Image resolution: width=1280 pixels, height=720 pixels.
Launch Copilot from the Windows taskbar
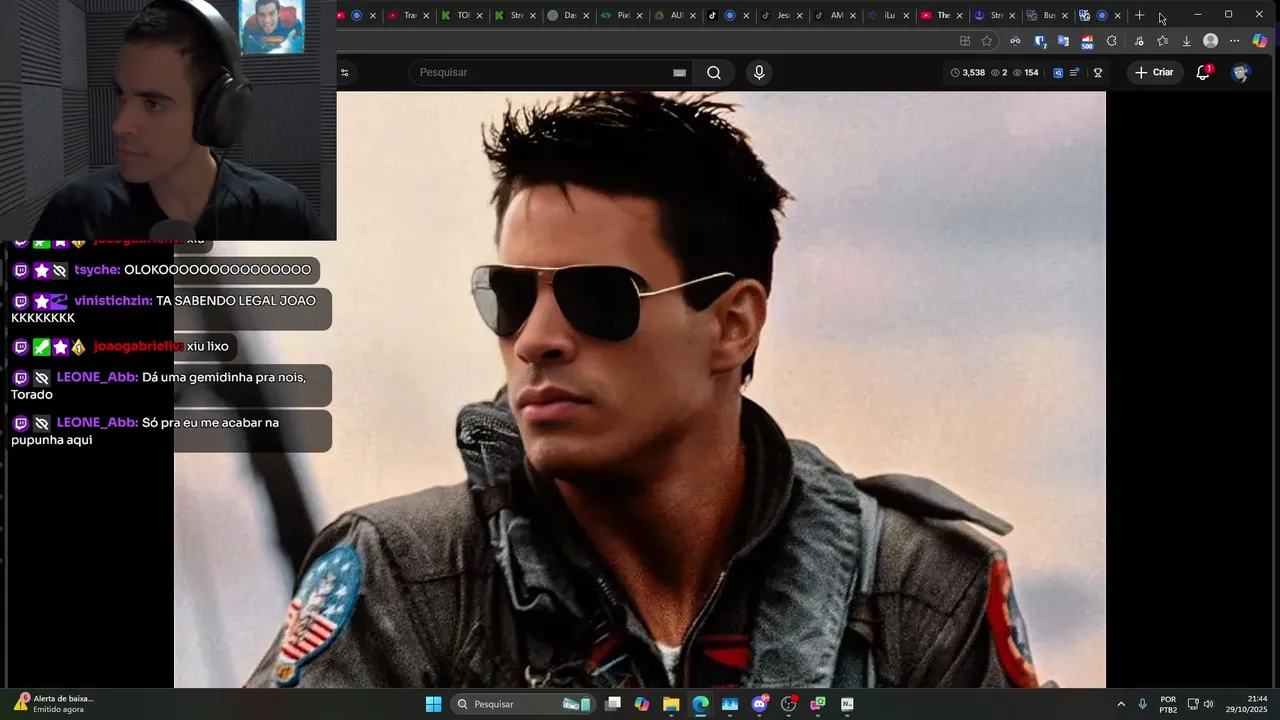pyautogui.click(x=642, y=704)
